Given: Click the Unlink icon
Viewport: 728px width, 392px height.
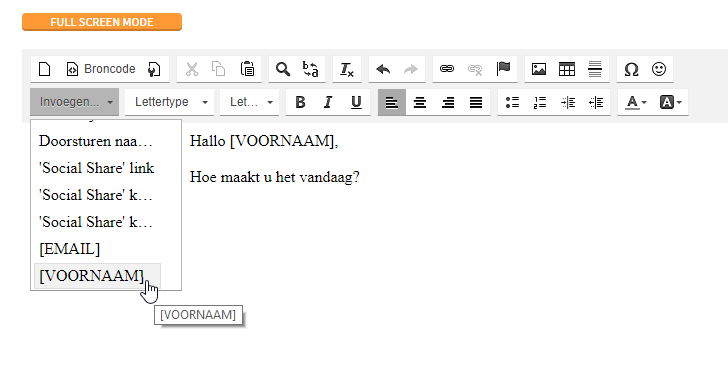Looking at the screenshot, I should pos(475,69).
